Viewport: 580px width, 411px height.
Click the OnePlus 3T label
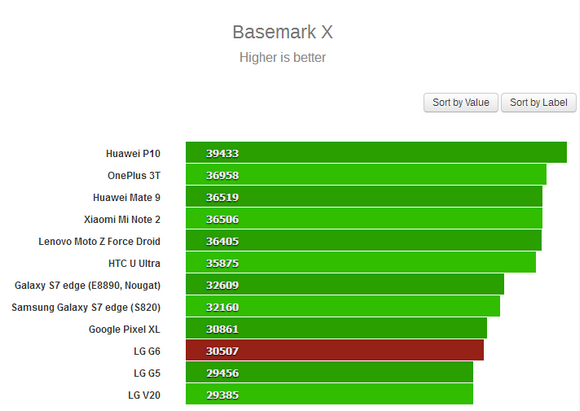[134, 175]
